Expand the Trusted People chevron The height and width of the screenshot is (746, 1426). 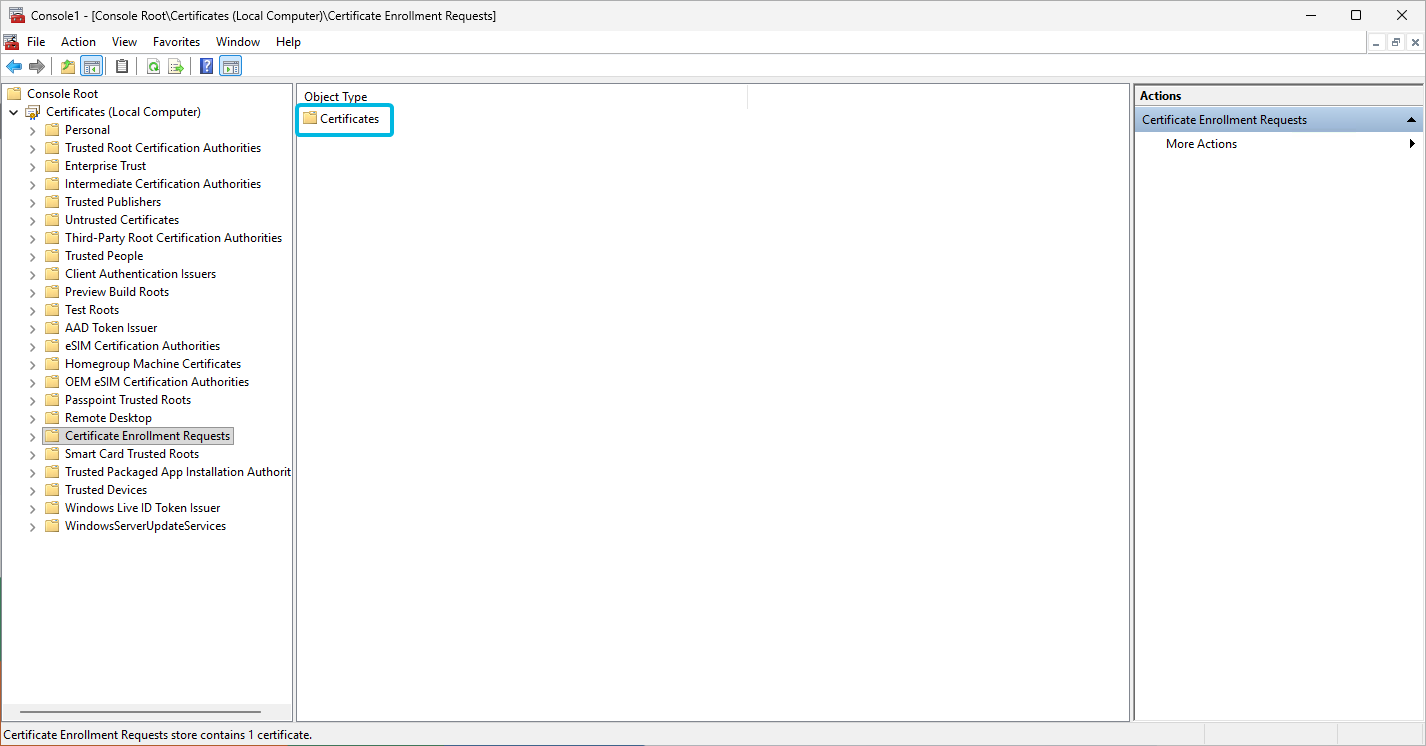(x=32, y=256)
